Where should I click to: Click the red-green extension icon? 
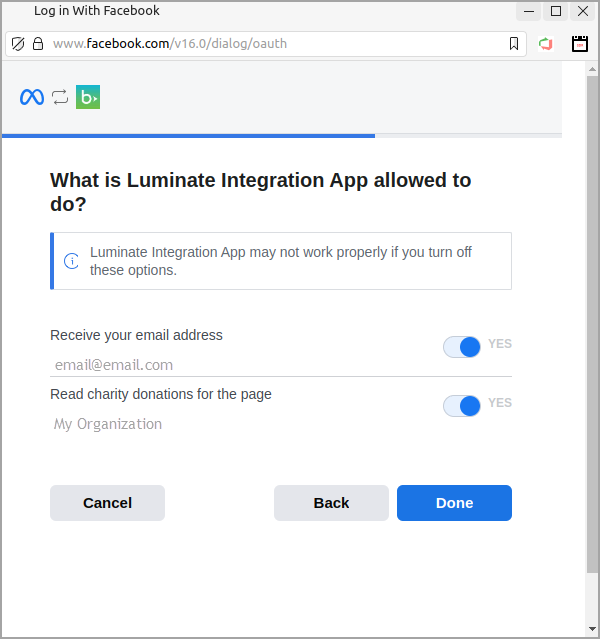(x=545, y=44)
